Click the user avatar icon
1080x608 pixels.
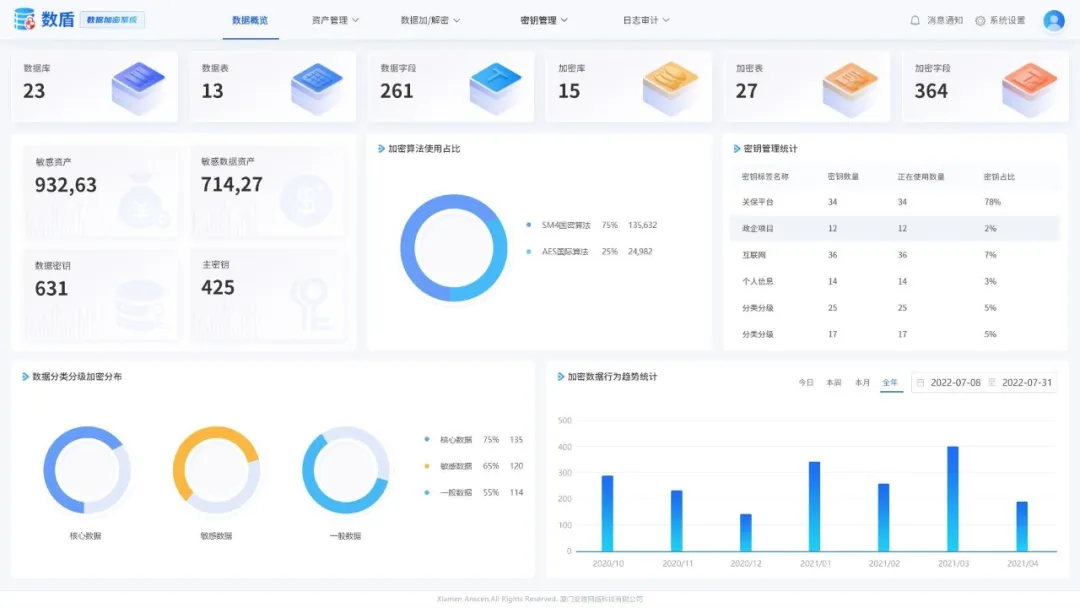click(x=1053, y=20)
